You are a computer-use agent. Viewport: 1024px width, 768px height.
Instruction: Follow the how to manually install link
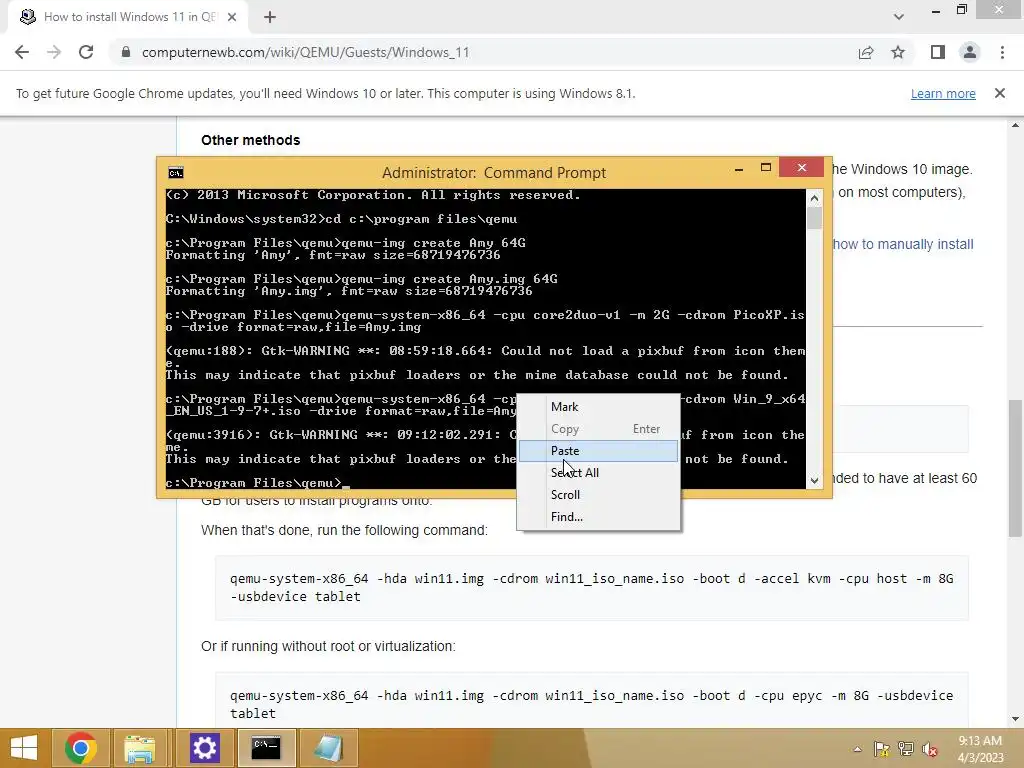pyautogui.click(x=903, y=244)
